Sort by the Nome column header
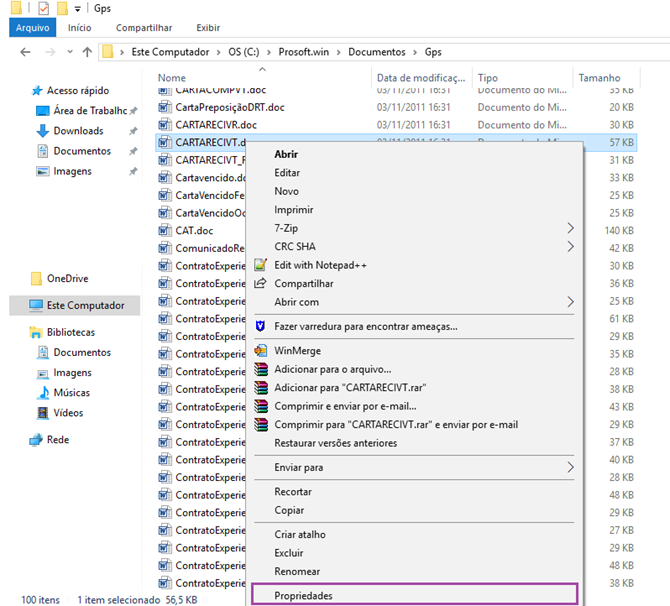The height and width of the screenshot is (606, 670). click(172, 78)
